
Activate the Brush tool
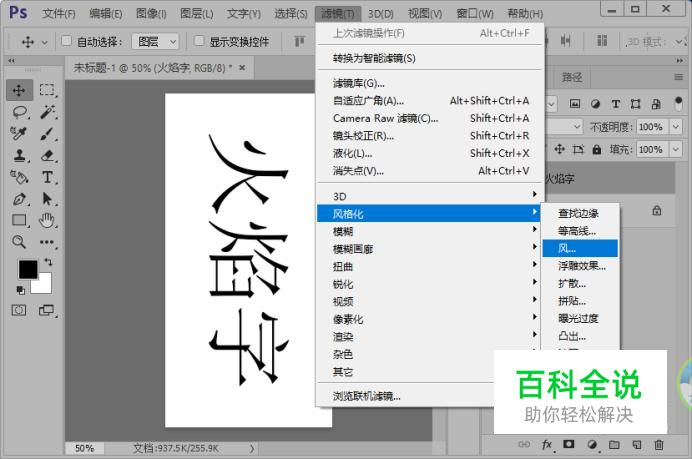(47, 133)
